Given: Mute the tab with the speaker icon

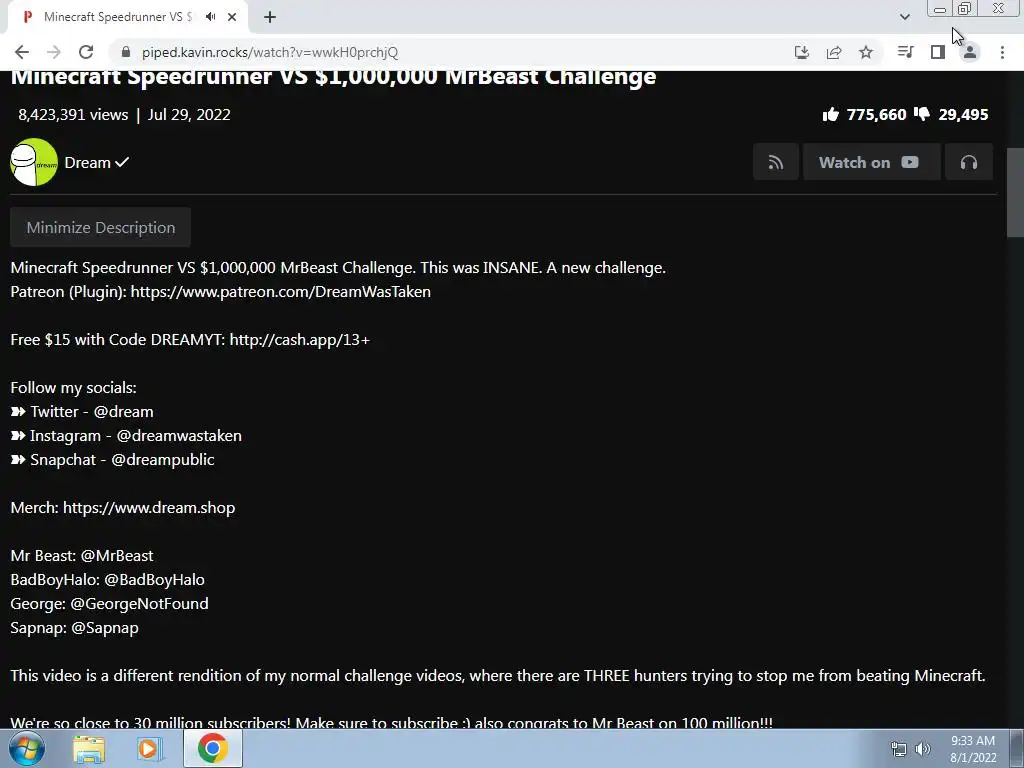Looking at the screenshot, I should 210,17.
